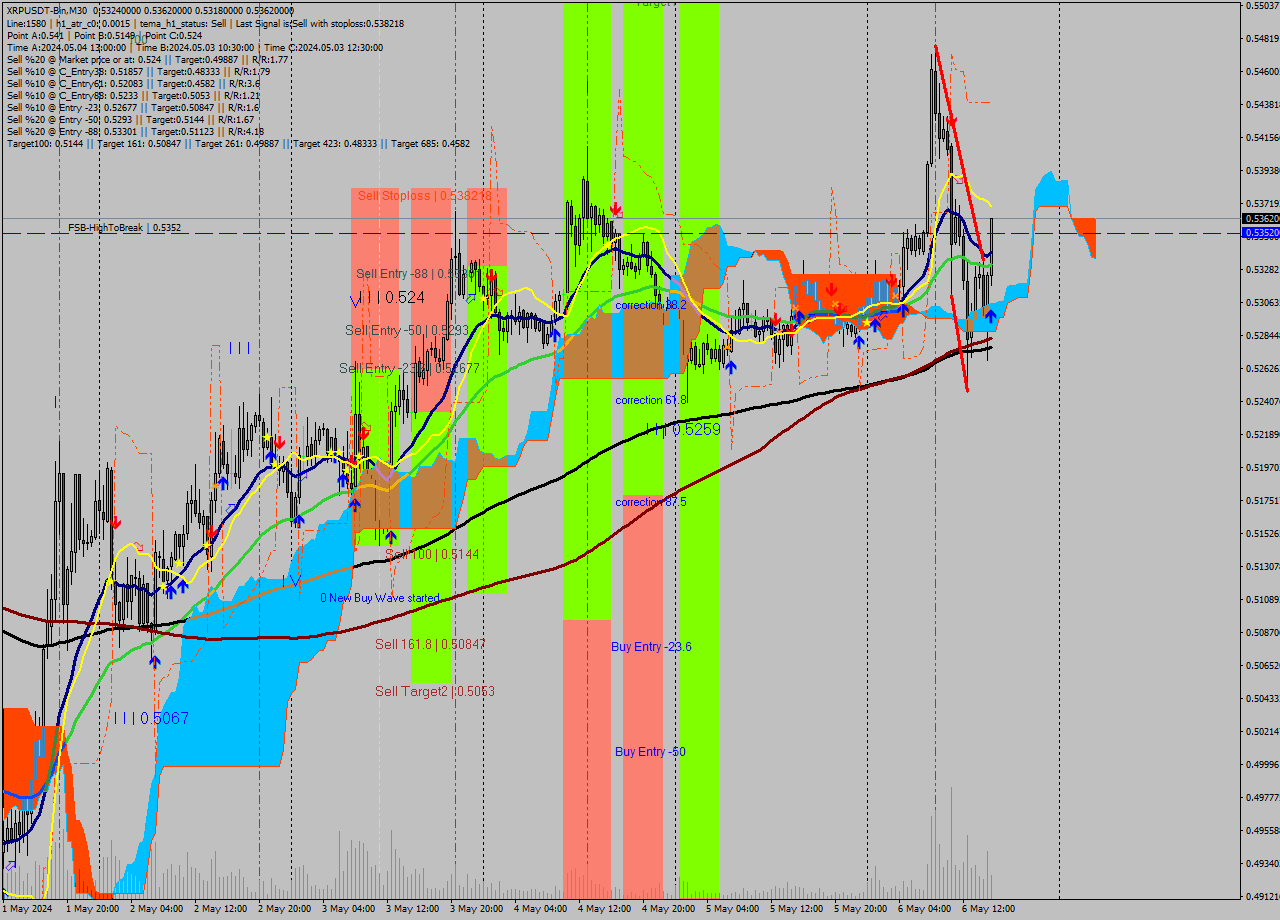Click the '0 New Buy Wave started' label
The image size is (1280, 920).
coord(380,598)
